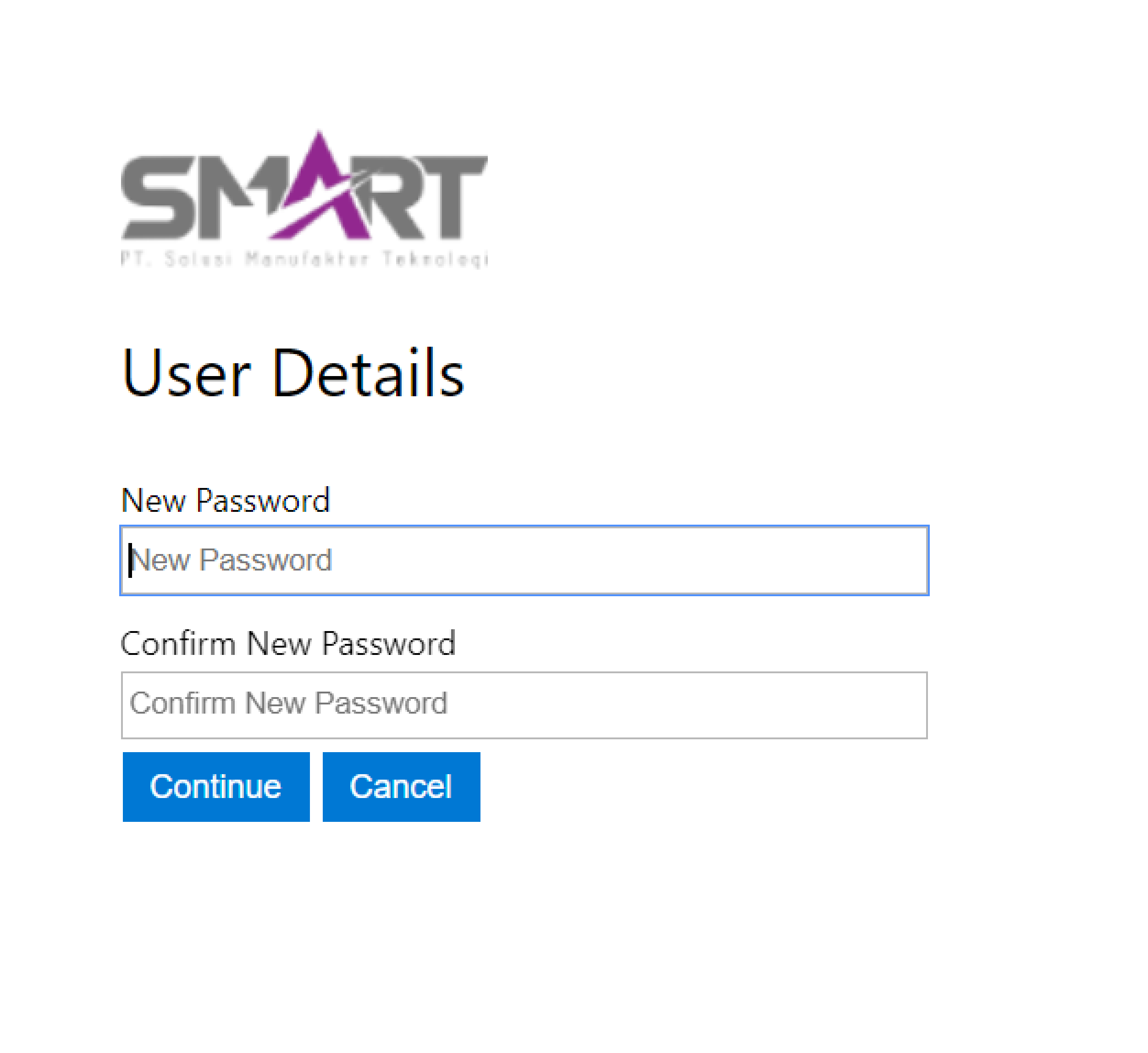Click the PT. Solusi Manufaktur Teknologi tagline
1148x1053 pixels.
[x=304, y=259]
